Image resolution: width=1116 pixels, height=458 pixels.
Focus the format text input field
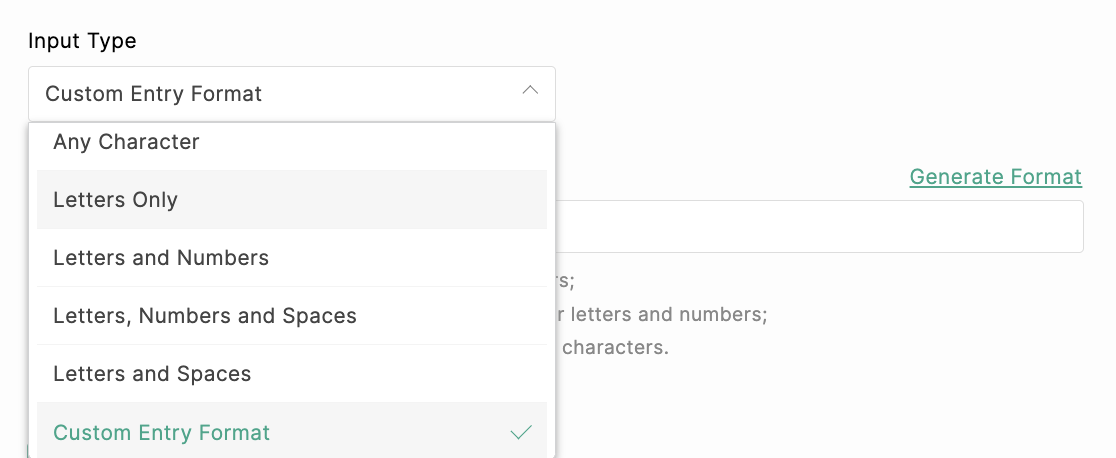[x=818, y=226]
